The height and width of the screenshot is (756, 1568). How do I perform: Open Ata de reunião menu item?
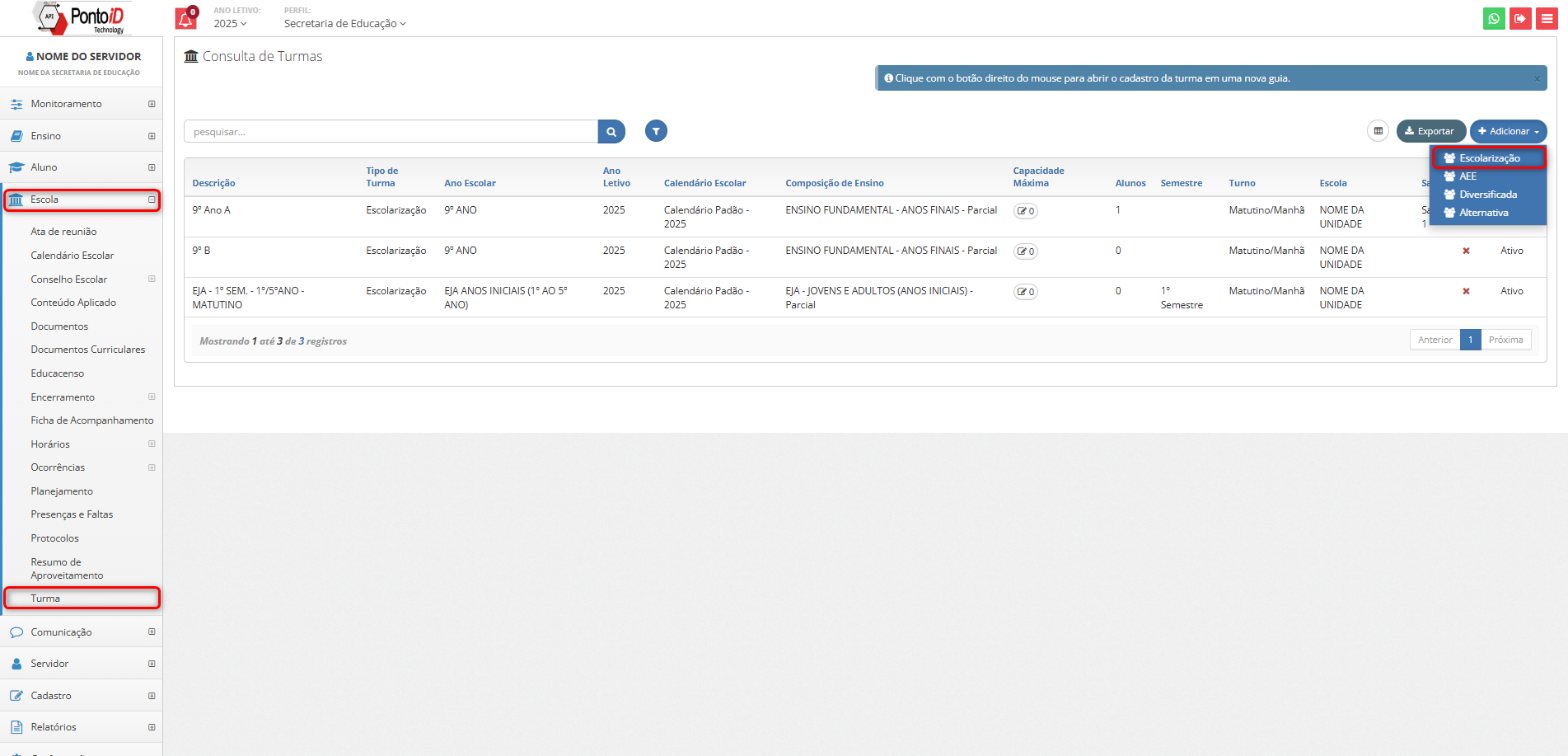coord(63,232)
